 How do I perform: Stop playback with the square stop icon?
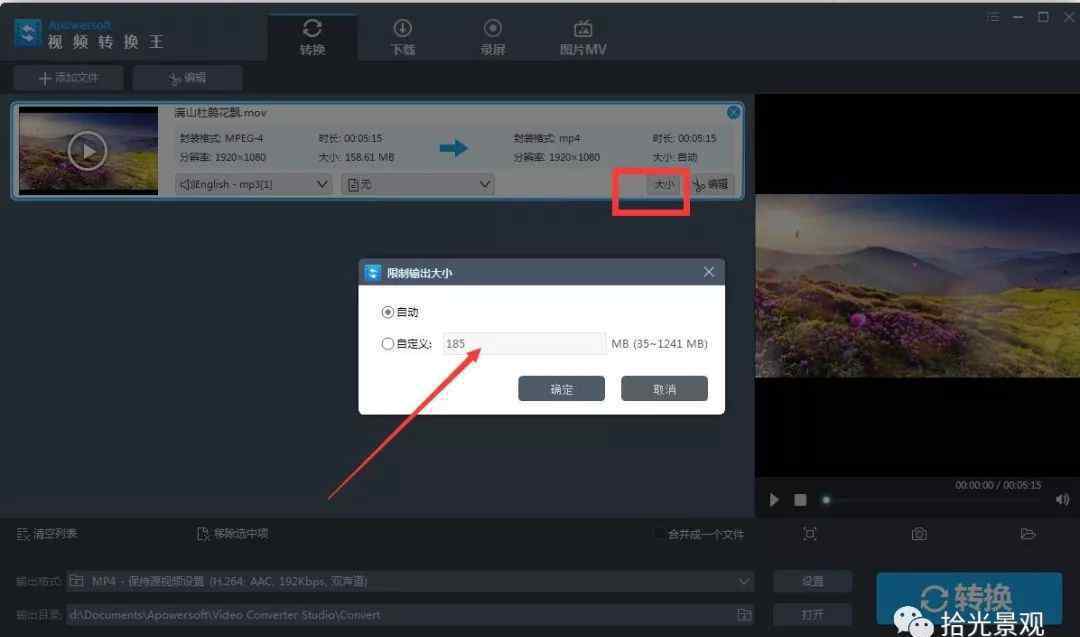[x=800, y=500]
